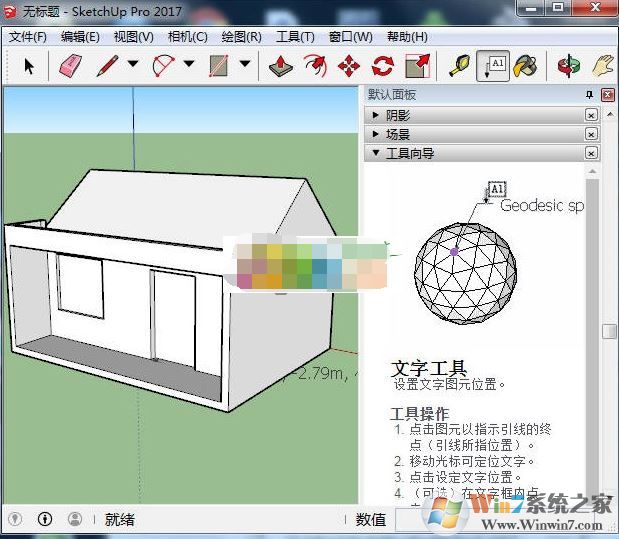
Task: Click the credits info status icon
Action: point(45,519)
